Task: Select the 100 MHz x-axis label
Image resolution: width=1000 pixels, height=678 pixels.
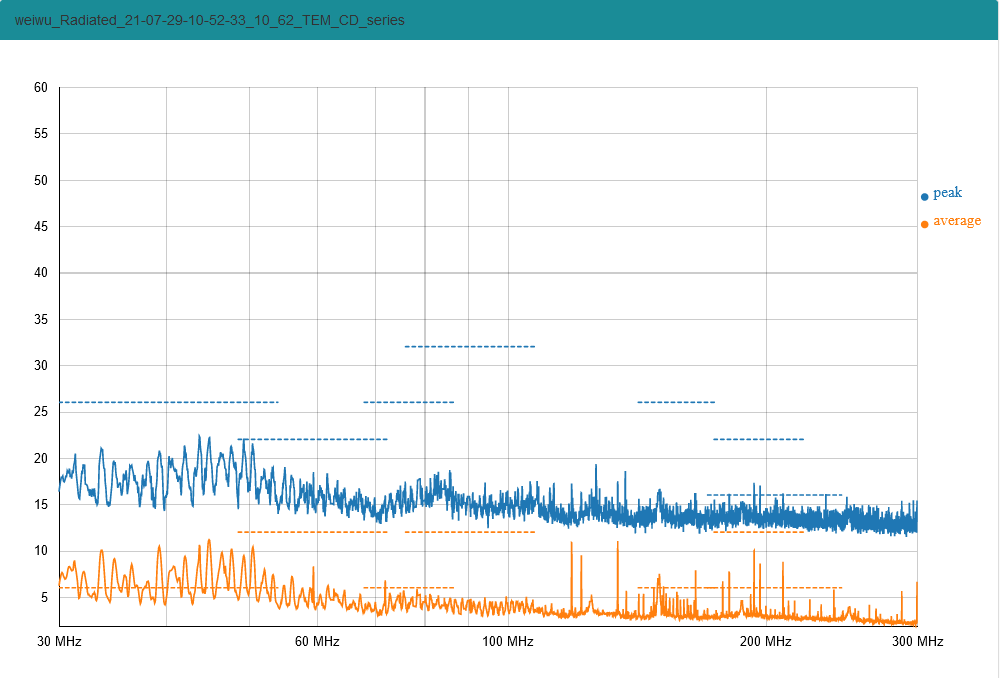Action: coord(508,641)
